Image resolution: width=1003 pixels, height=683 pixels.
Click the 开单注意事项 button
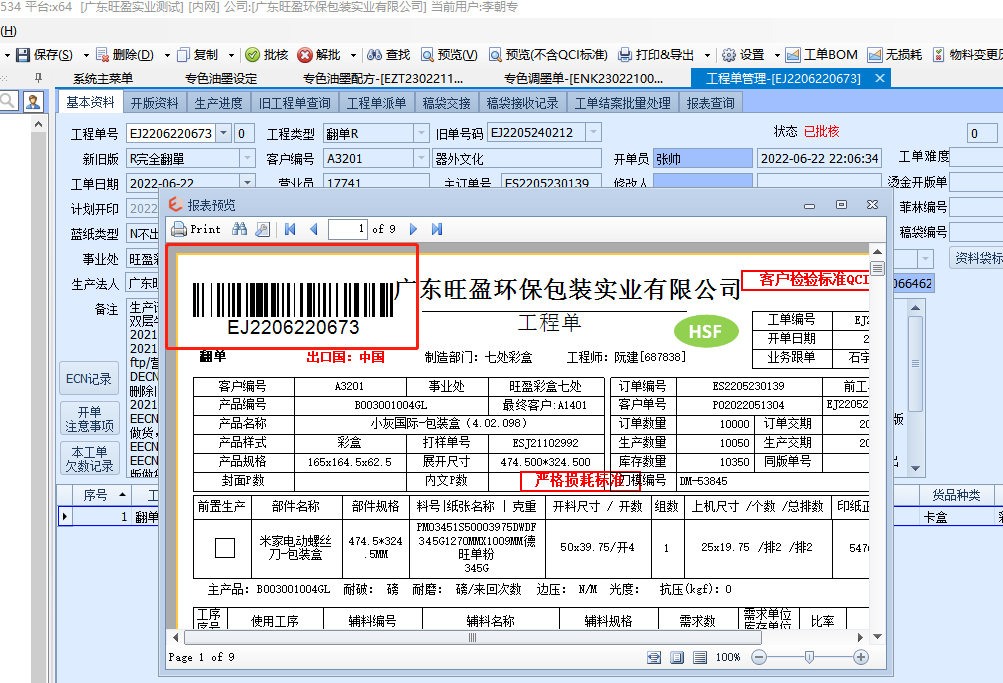click(x=89, y=419)
